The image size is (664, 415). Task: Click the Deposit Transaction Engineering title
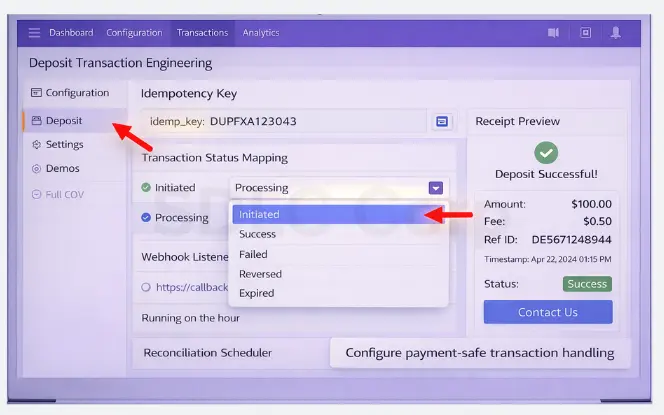120,63
